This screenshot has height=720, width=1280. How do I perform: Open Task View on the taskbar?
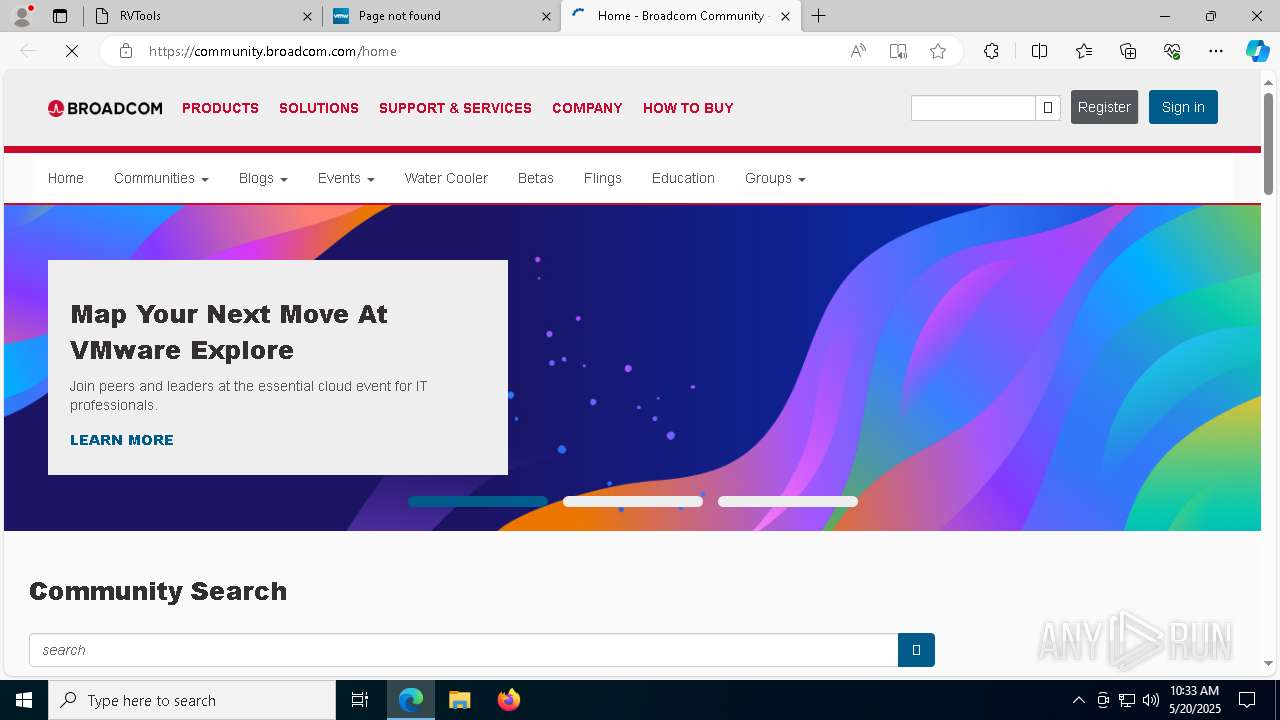(x=360, y=700)
